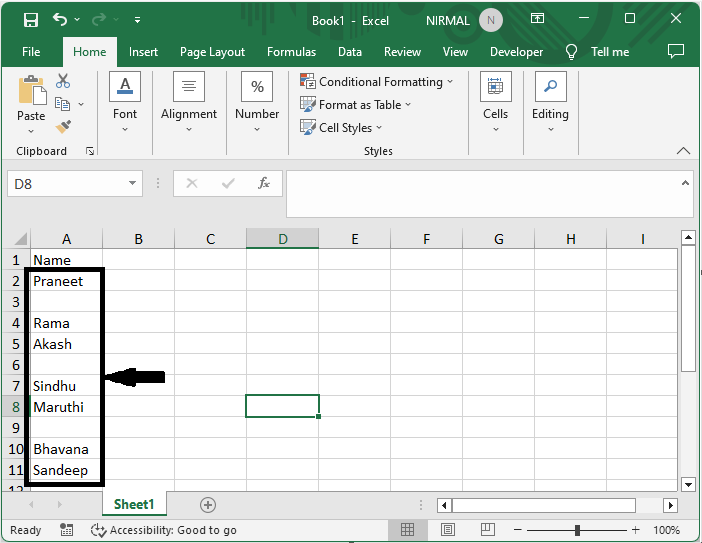Click the Enter checkmark in formula bar
702x543 pixels.
click(228, 183)
